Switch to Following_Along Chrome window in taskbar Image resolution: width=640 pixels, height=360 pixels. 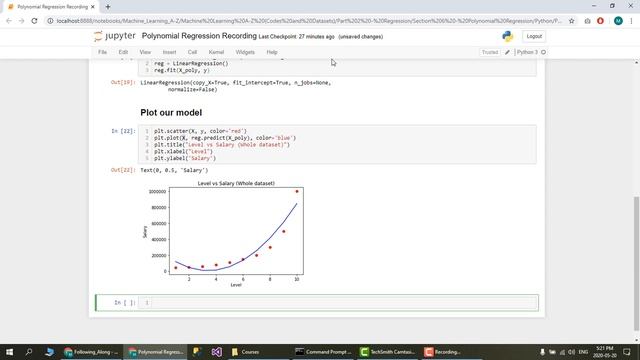pos(91,352)
